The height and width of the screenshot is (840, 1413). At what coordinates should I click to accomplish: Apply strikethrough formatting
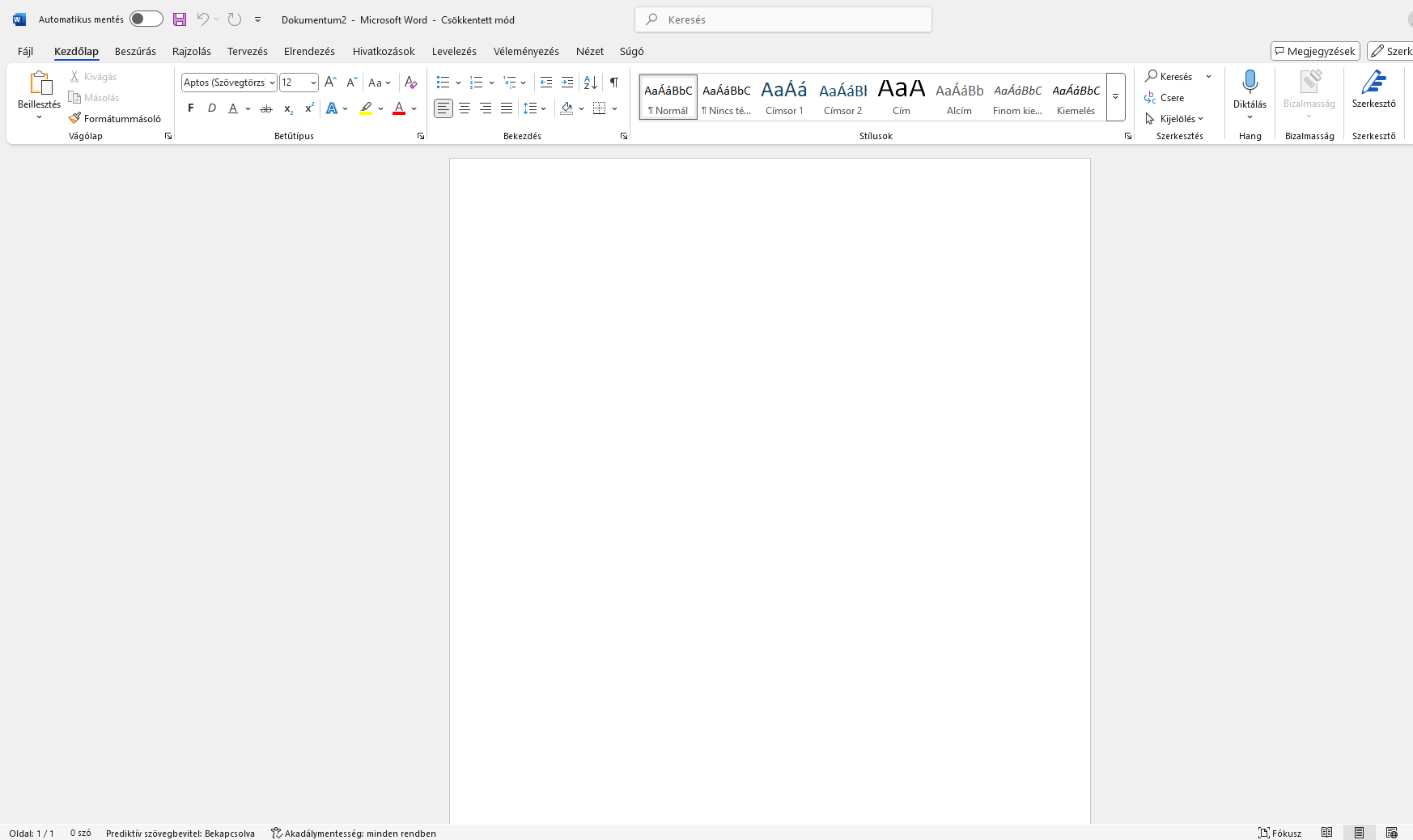coord(266,108)
